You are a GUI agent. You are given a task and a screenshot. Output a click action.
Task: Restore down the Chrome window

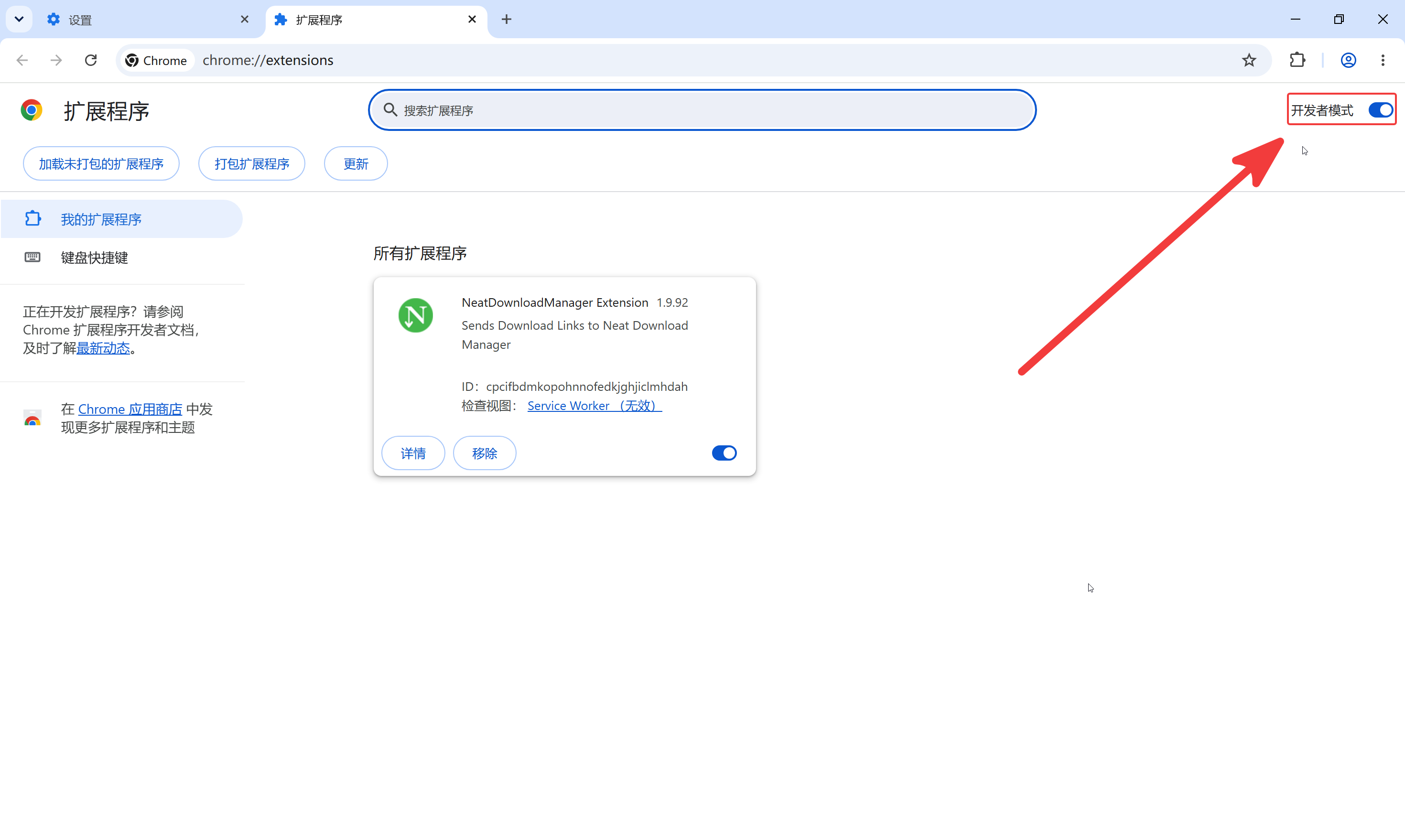[1339, 19]
